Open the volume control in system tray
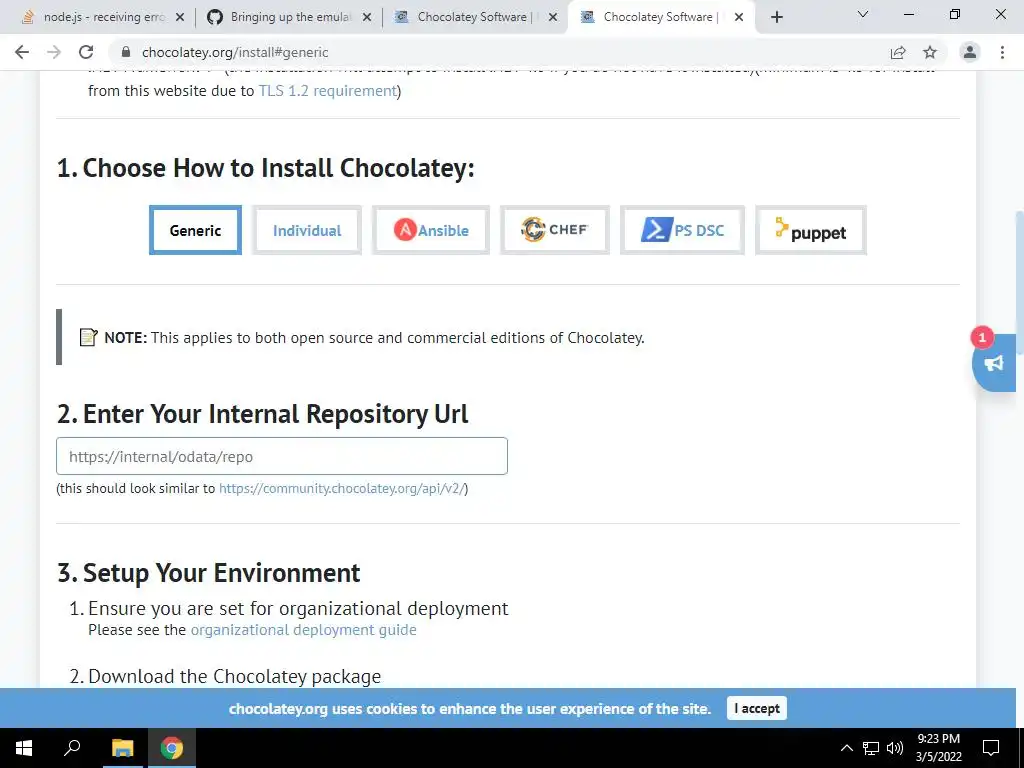 tap(895, 748)
